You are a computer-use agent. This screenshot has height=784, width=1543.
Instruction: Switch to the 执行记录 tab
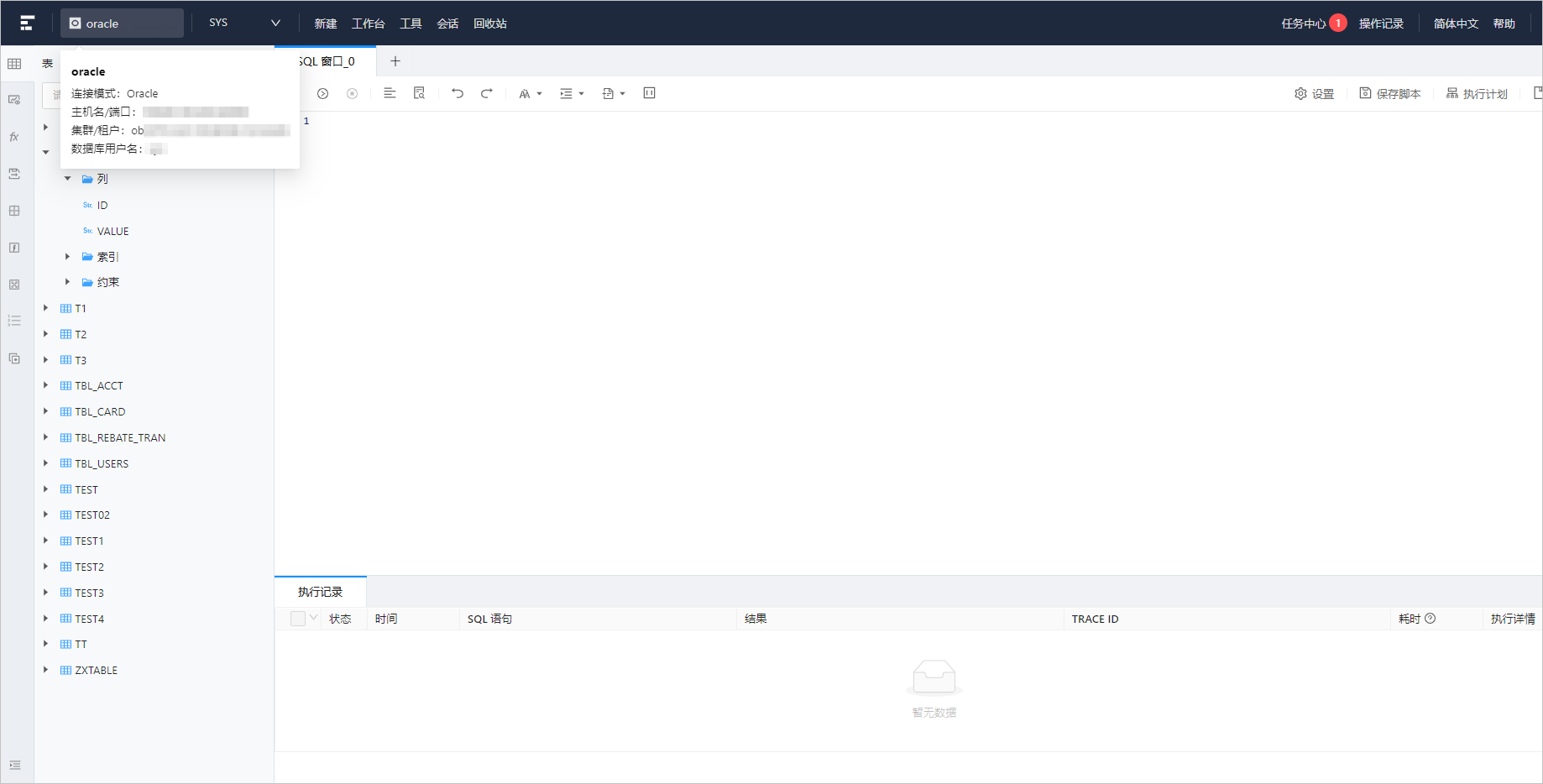click(x=320, y=592)
